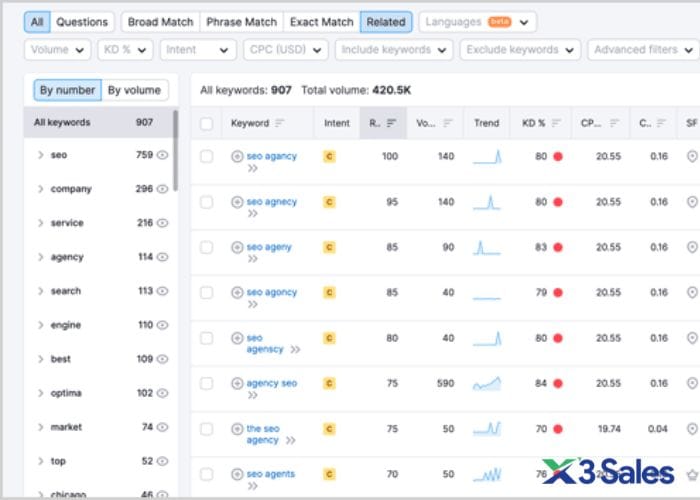Add 'agency seo' keyword via plus icon

pos(237,383)
